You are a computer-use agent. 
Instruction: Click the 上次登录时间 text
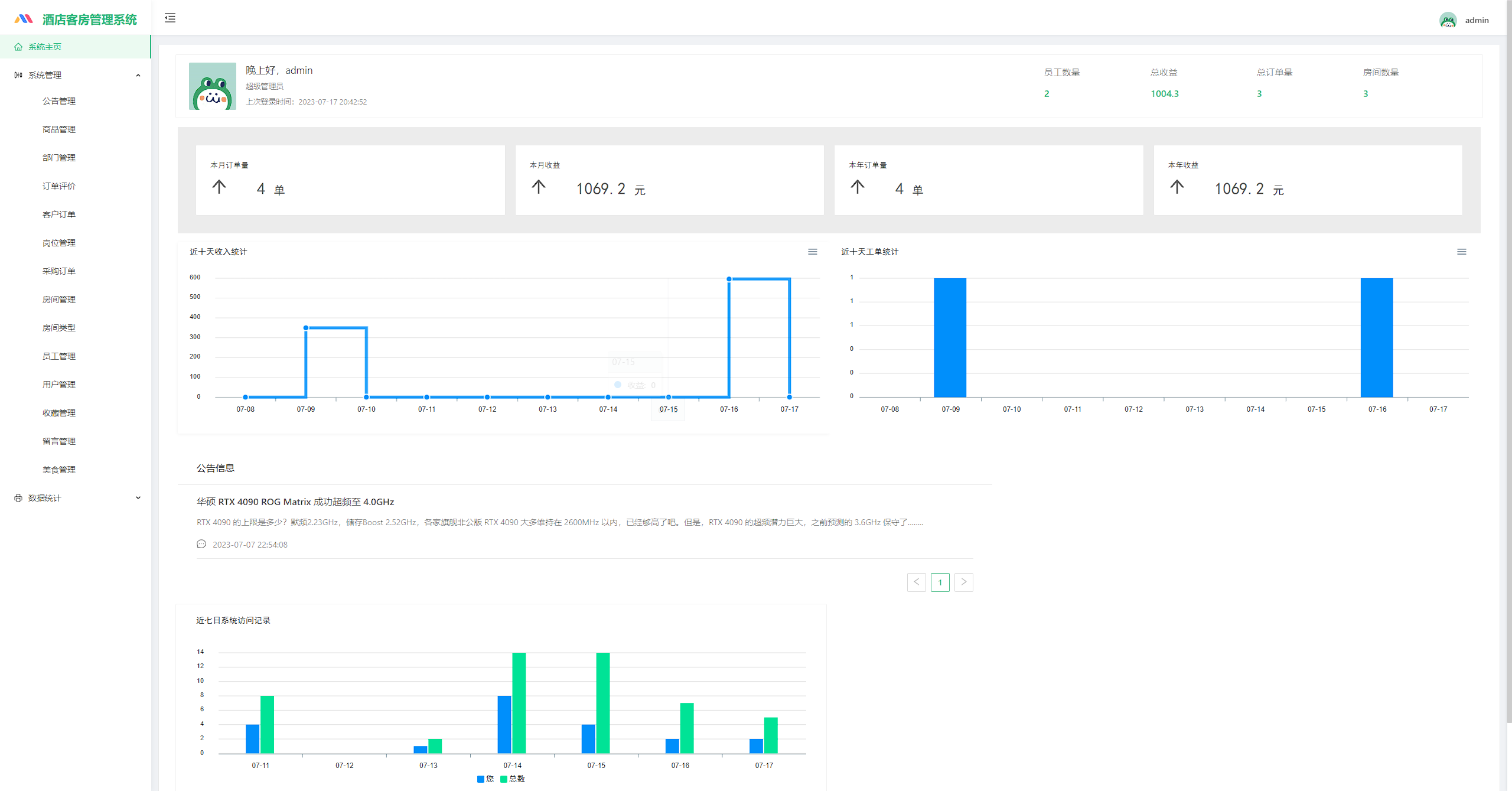[306, 102]
